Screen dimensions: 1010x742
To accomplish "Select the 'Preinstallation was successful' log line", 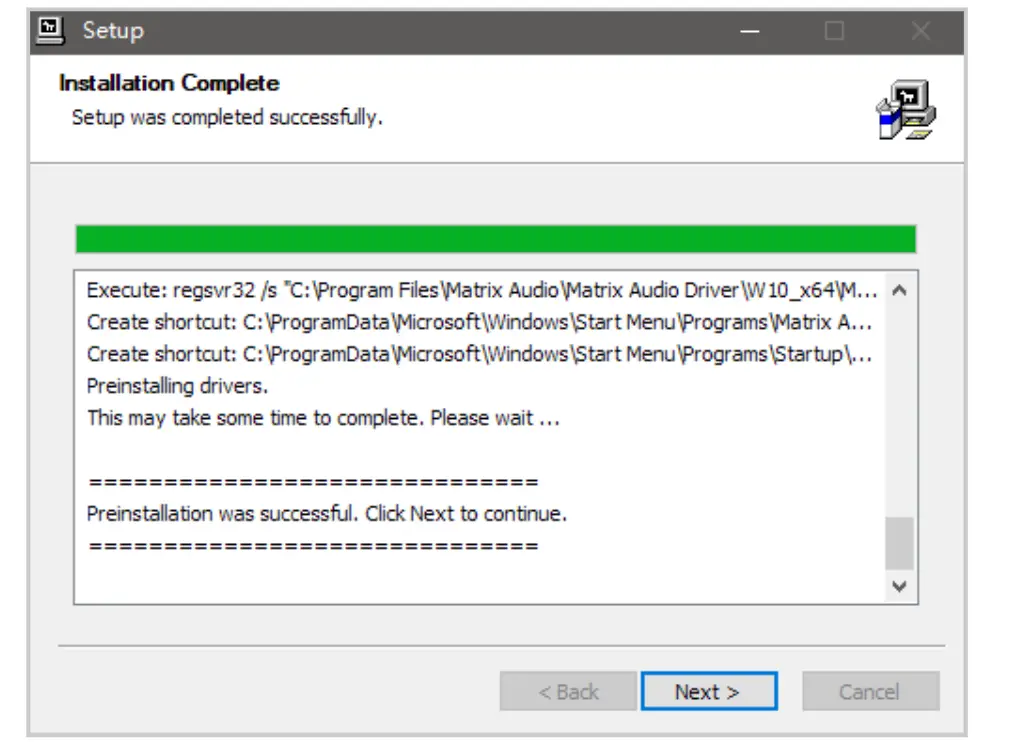I will [326, 514].
